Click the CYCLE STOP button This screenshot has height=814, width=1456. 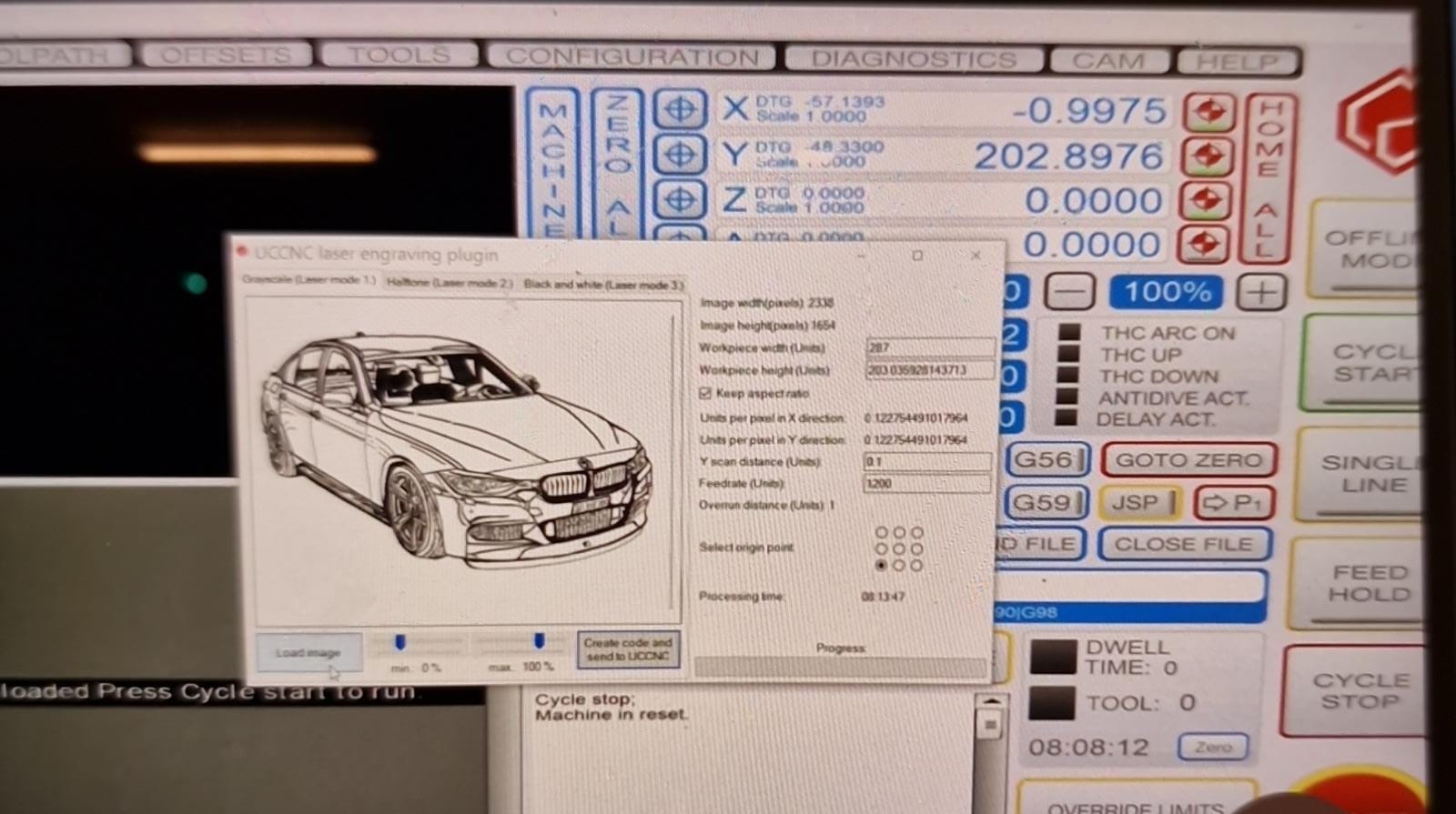point(1354,690)
